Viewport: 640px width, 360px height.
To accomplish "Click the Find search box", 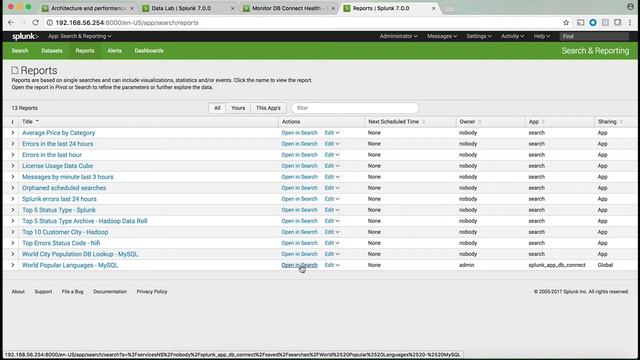I will click(594, 36).
